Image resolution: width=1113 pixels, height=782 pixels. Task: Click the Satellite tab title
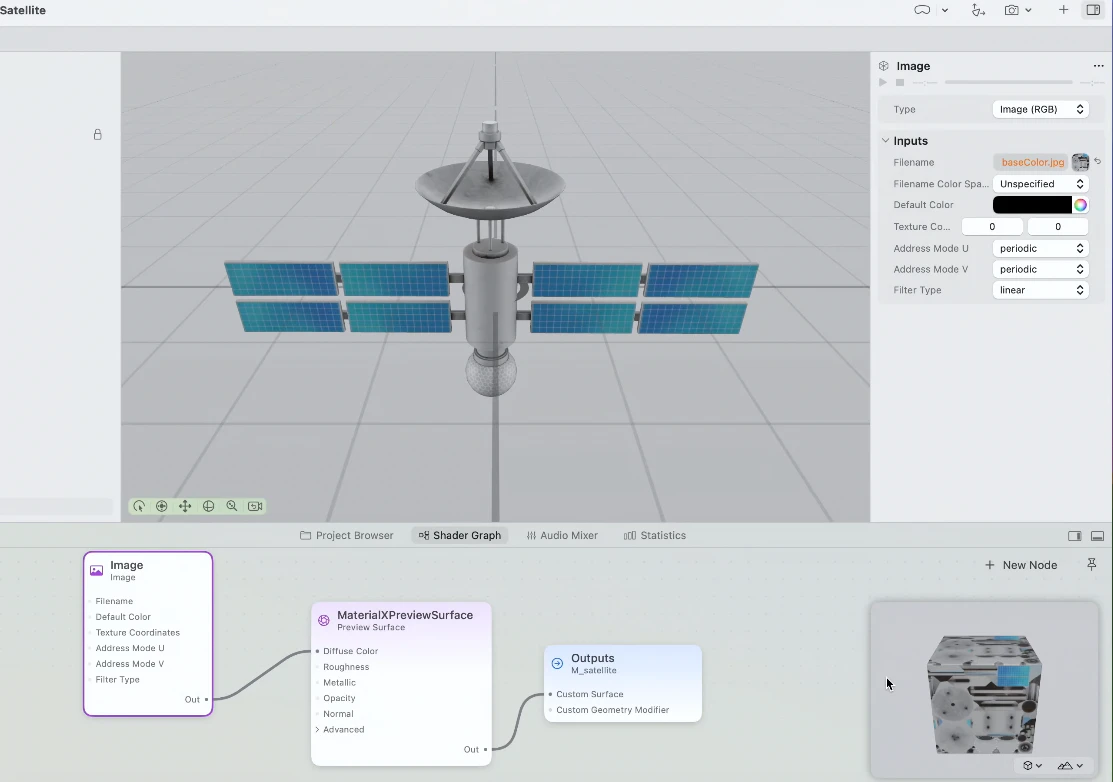pyautogui.click(x=23, y=10)
